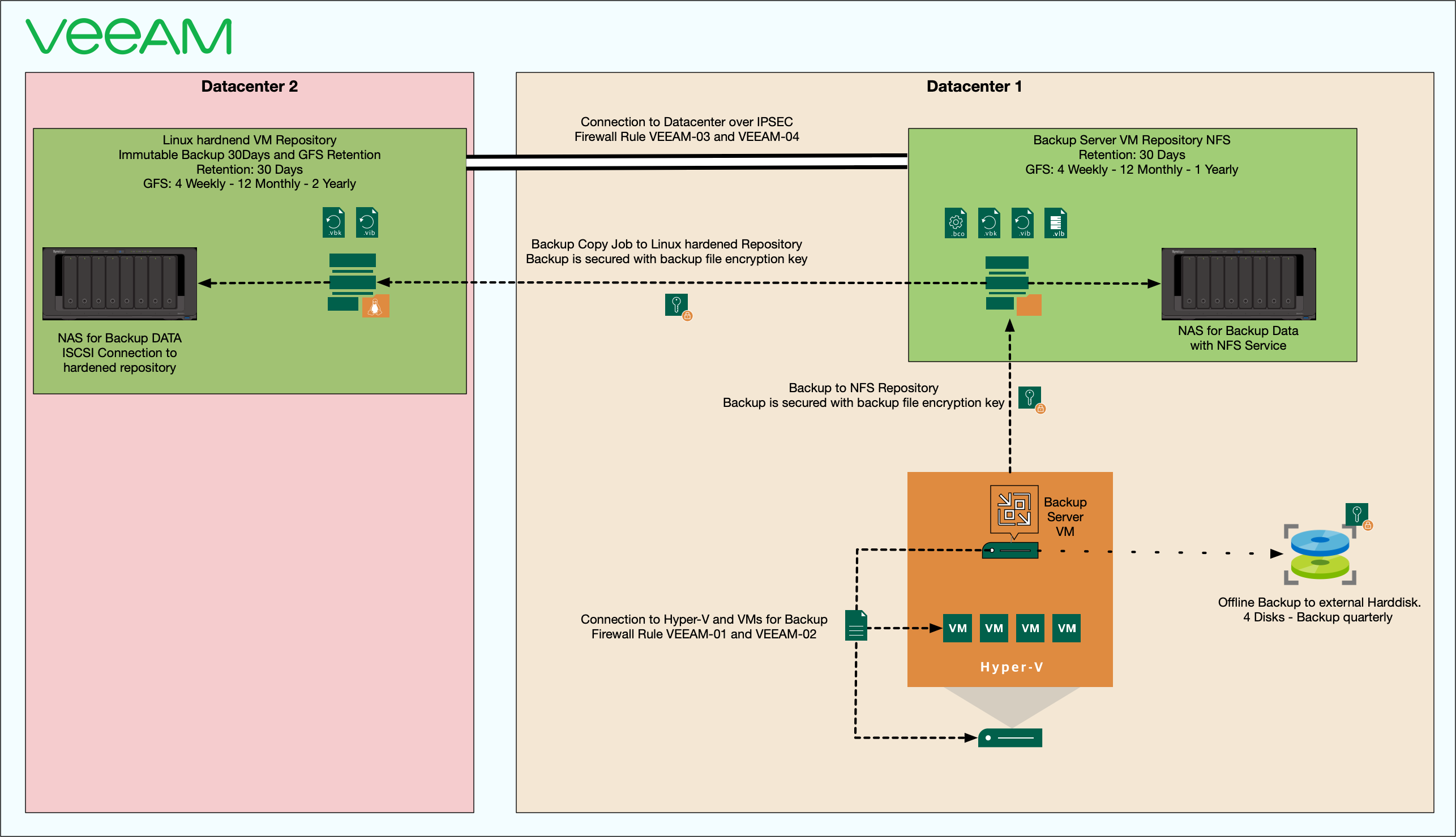Select the .bco file icon

point(955,223)
